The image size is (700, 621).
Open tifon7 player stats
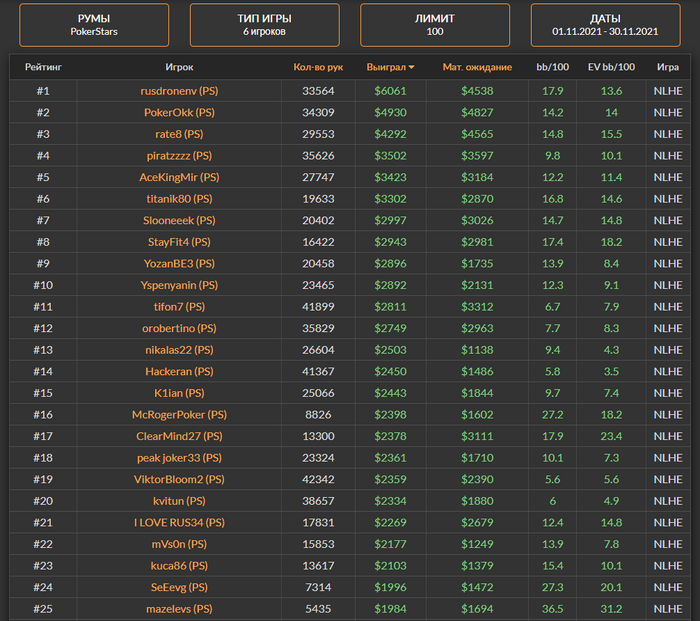(179, 307)
